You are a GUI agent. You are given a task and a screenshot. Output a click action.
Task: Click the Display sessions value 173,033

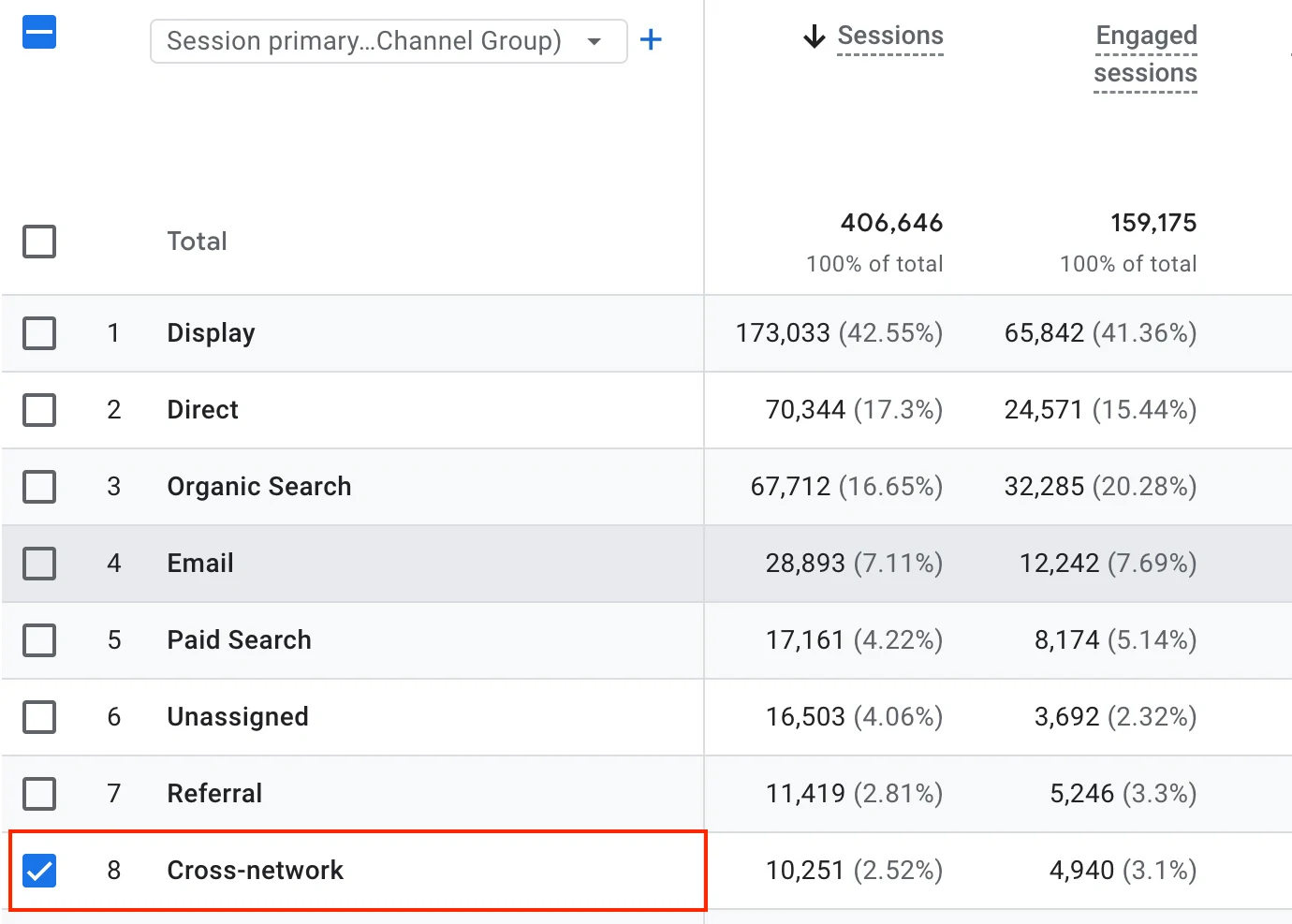(783, 333)
